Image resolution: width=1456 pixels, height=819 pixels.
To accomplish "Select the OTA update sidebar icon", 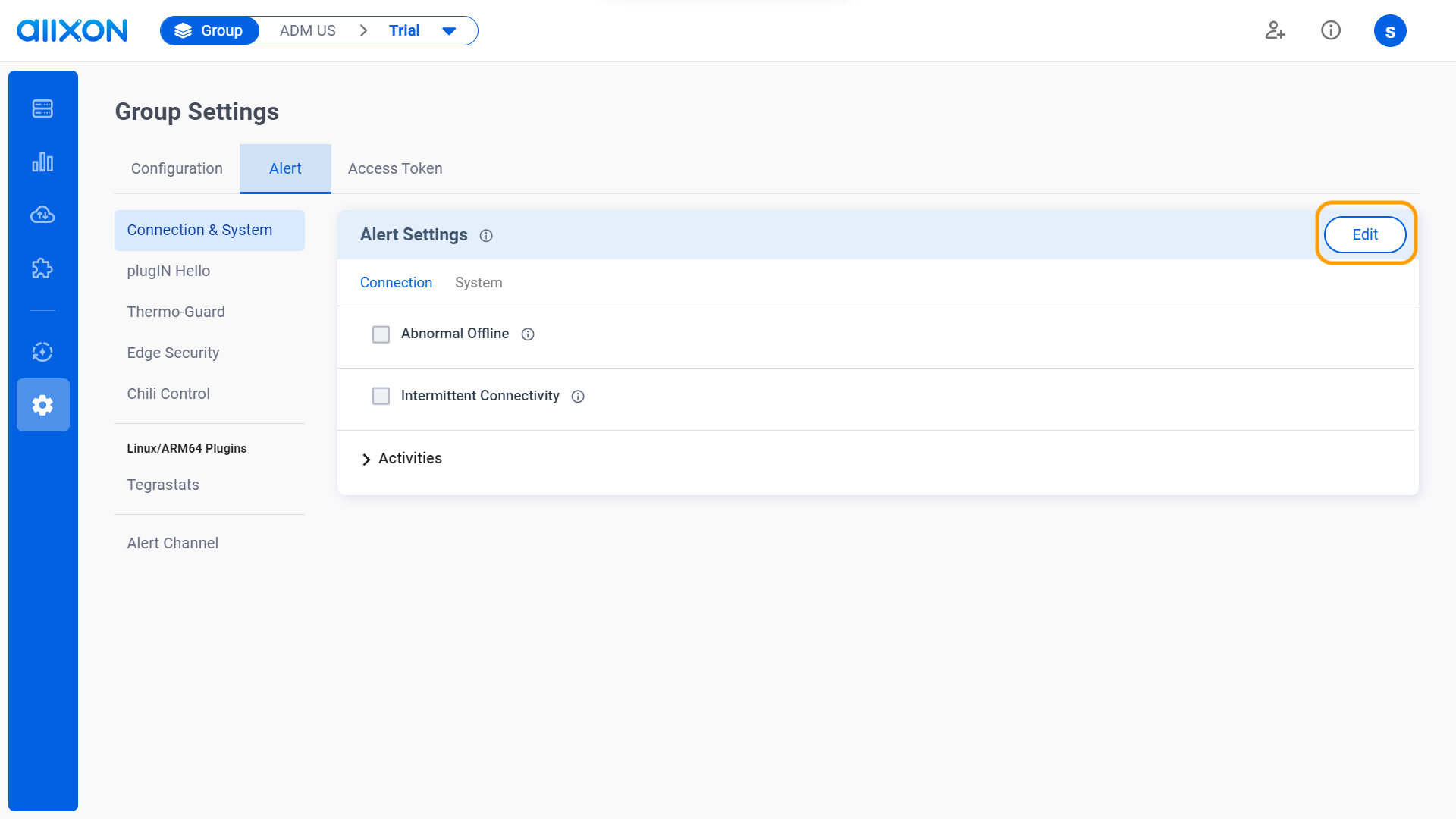I will tap(42, 352).
